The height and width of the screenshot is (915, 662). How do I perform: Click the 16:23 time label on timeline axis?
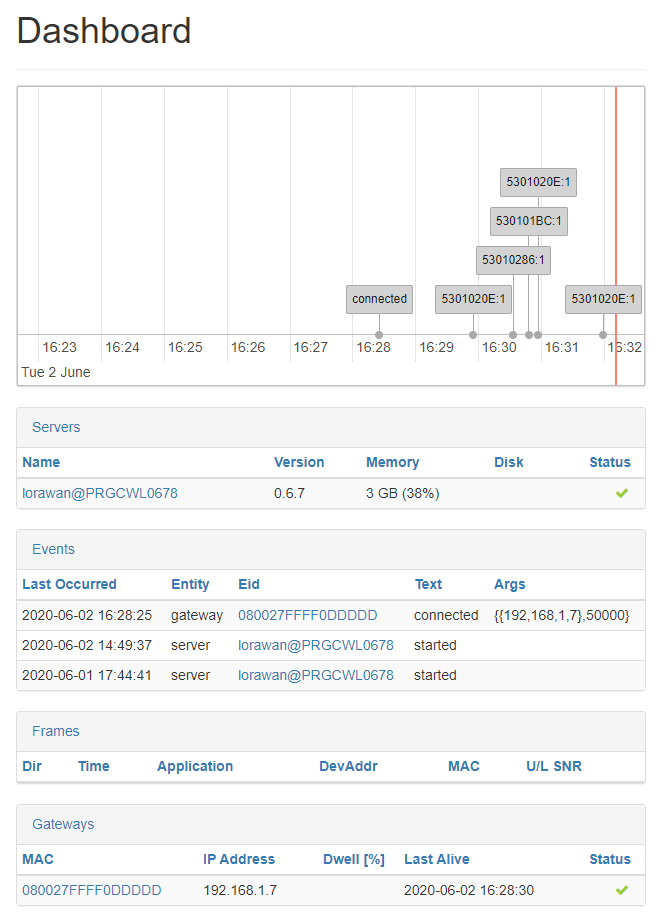click(x=60, y=348)
